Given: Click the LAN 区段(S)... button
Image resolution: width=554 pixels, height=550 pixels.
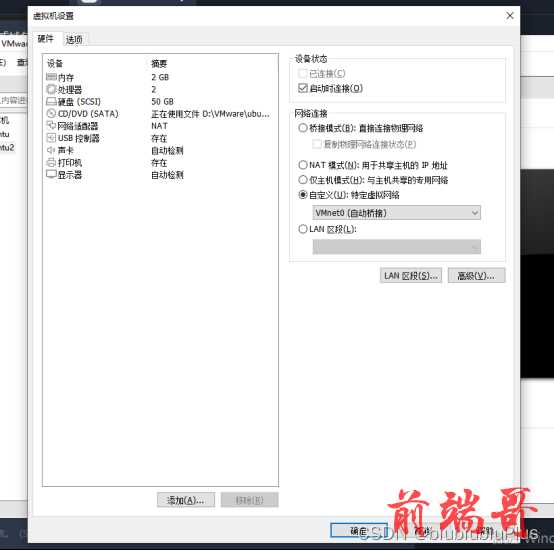Looking at the screenshot, I should [x=411, y=276].
